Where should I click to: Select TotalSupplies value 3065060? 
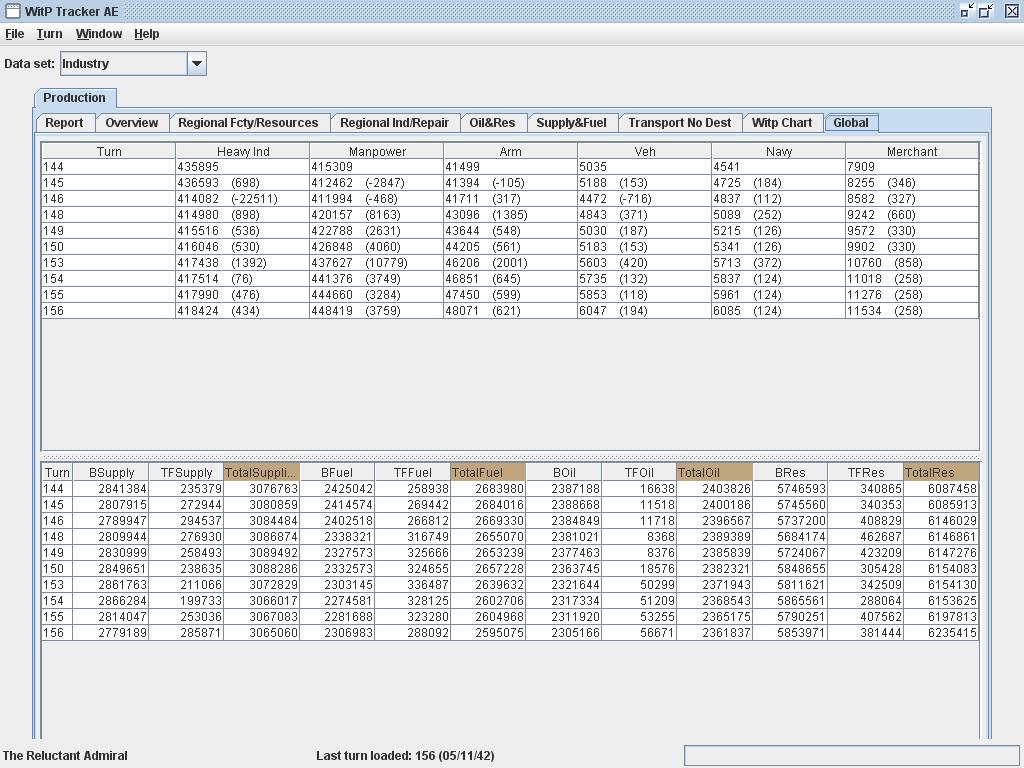(261, 633)
